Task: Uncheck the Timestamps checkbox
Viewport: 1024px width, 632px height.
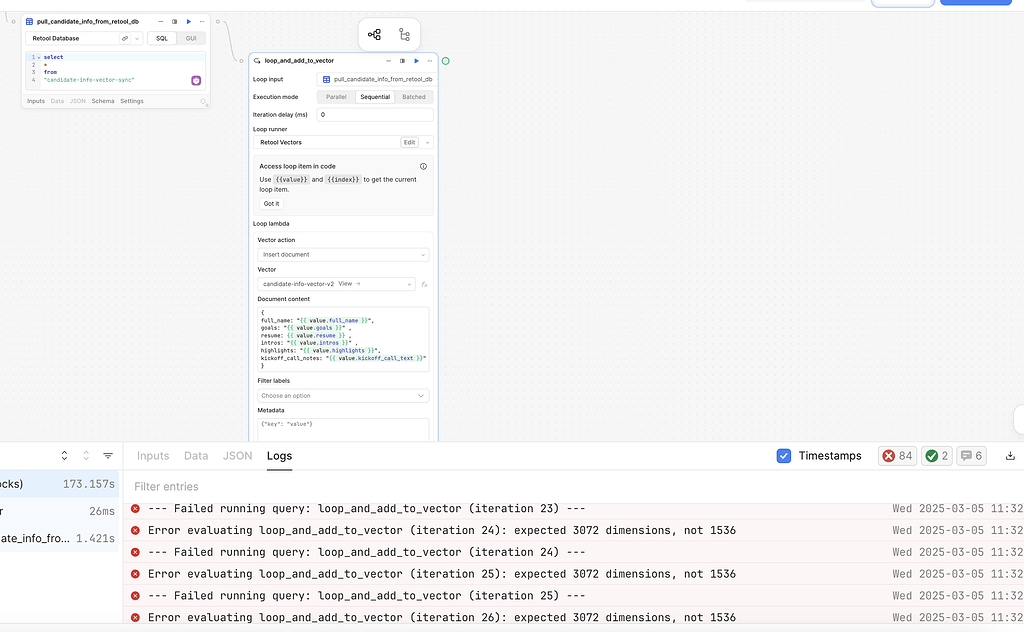Action: click(x=784, y=456)
